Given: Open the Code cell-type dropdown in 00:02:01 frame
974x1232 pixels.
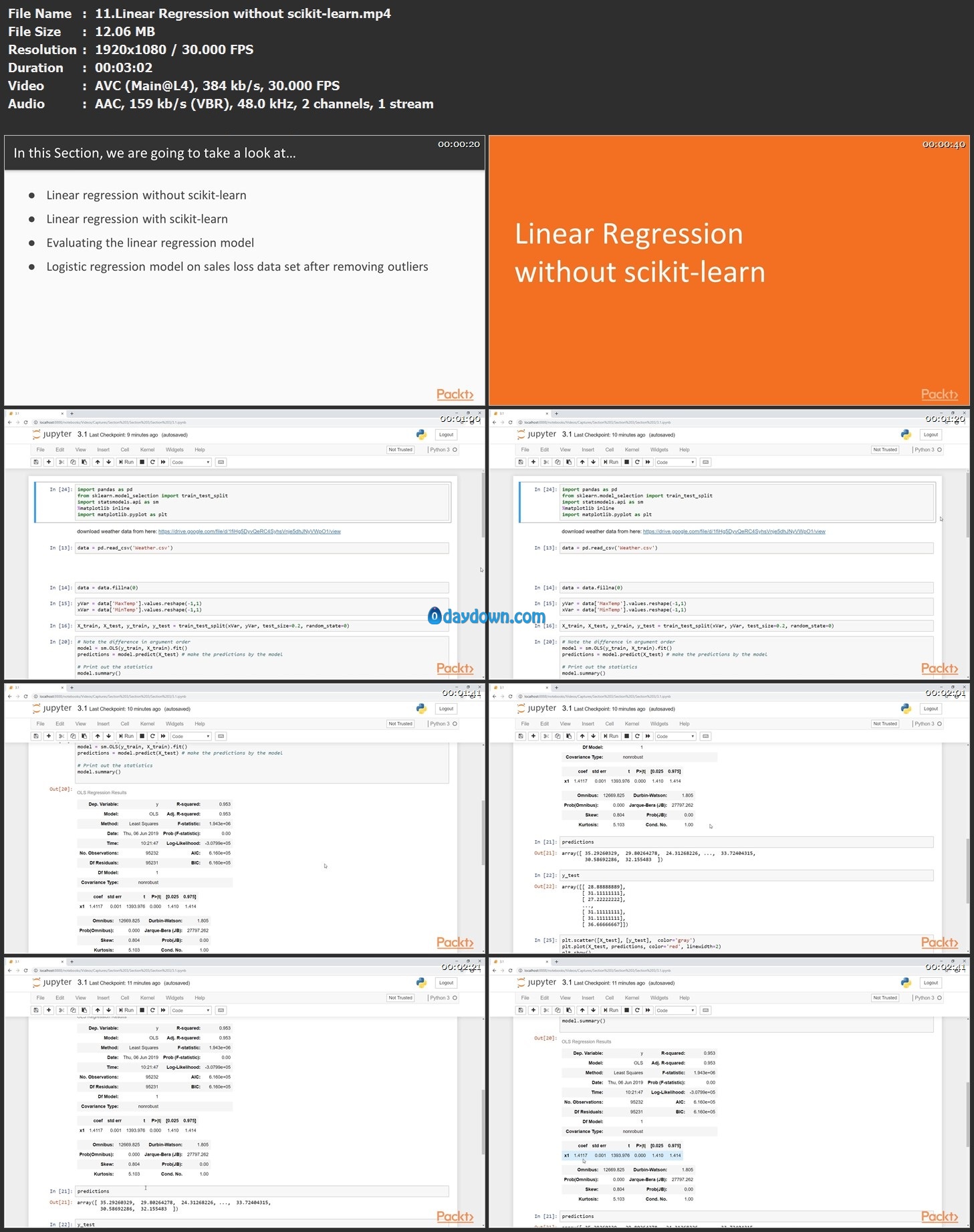Looking at the screenshot, I should pos(676,736).
